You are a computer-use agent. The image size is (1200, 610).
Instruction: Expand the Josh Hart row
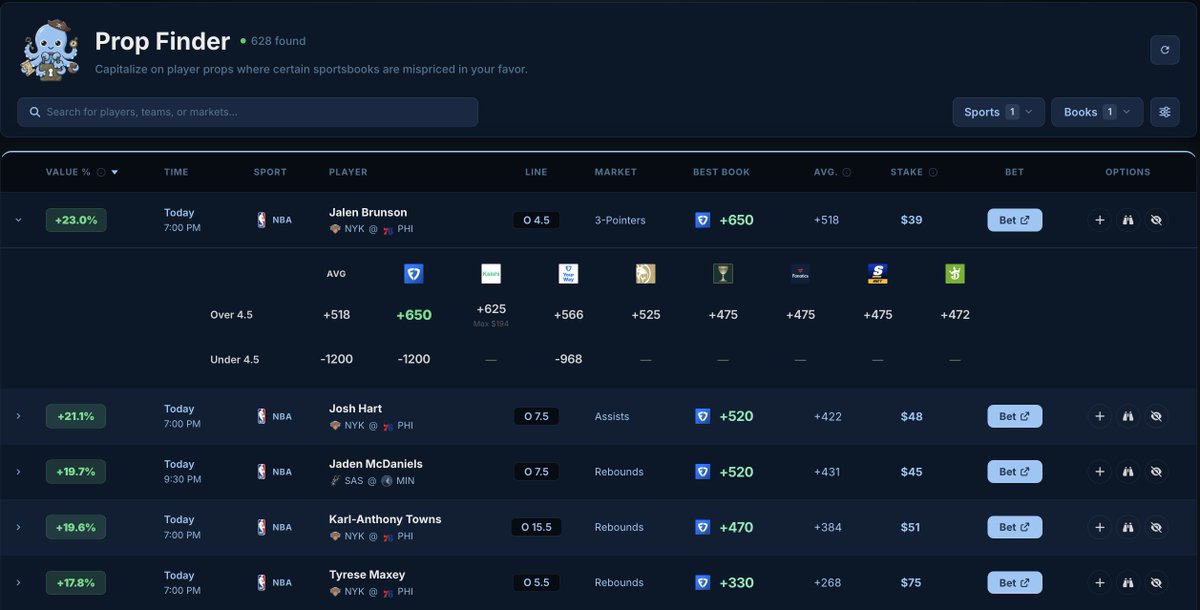click(18, 416)
